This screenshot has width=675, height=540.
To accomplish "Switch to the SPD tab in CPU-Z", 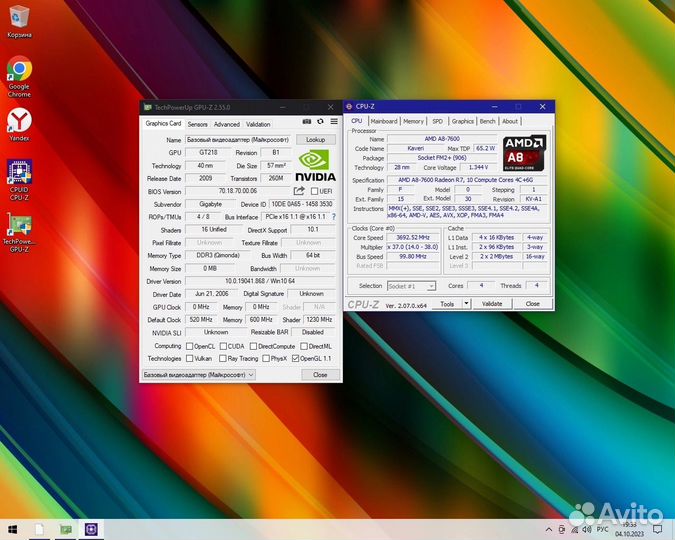I will click(x=437, y=121).
